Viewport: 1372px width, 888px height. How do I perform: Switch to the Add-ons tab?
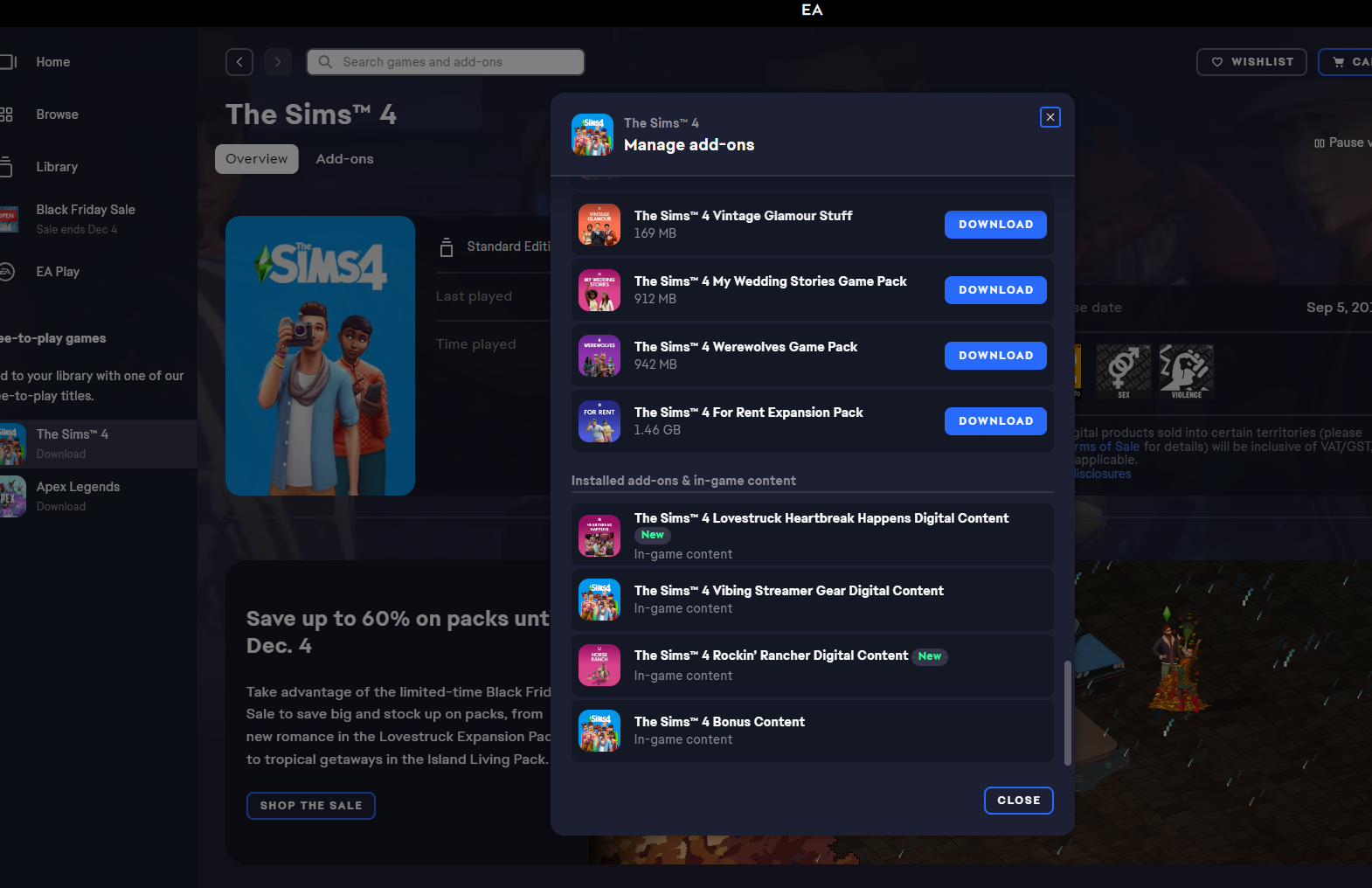tap(344, 159)
